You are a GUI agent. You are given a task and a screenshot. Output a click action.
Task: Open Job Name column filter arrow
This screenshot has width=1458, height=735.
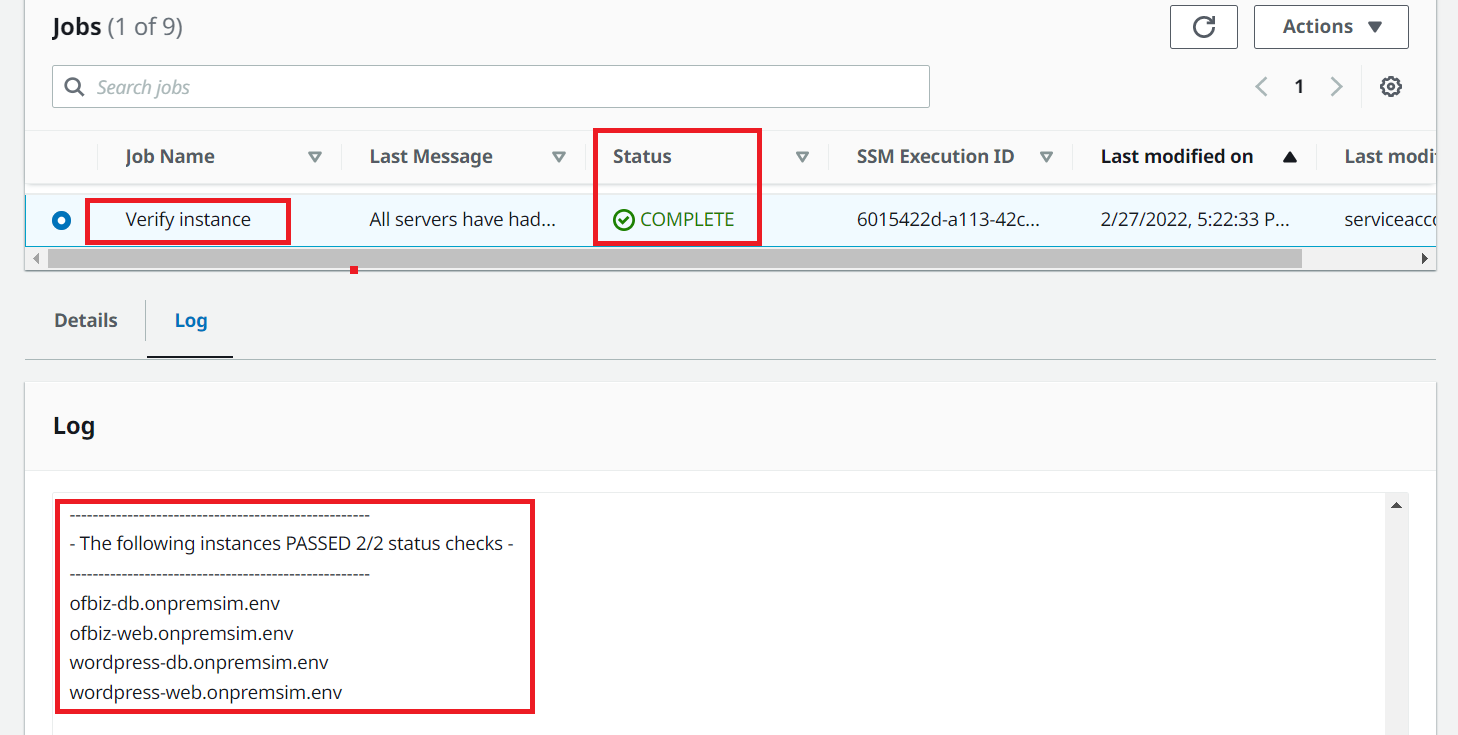[x=315, y=157]
